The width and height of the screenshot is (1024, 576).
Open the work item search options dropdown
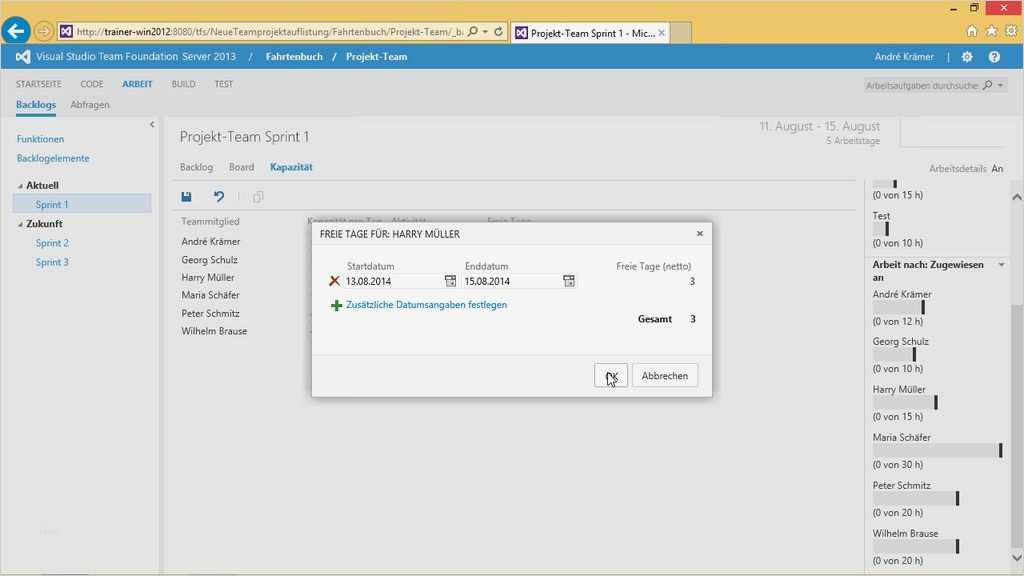(x=1000, y=85)
